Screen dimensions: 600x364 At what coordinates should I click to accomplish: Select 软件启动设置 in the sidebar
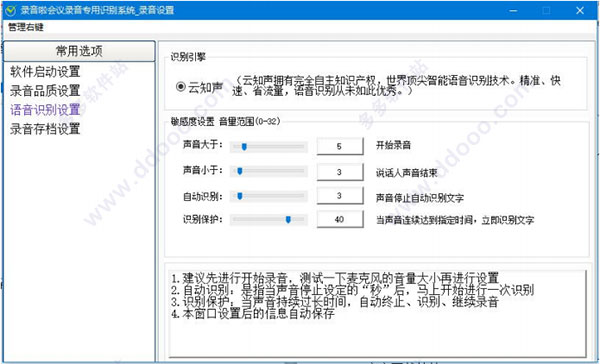45,72
